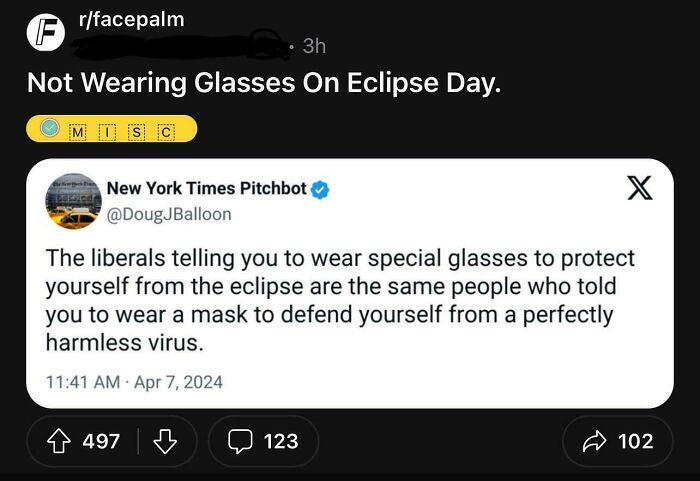This screenshot has height=481, width=700.
Task: Open the tweet text body image
Action: tap(340, 300)
